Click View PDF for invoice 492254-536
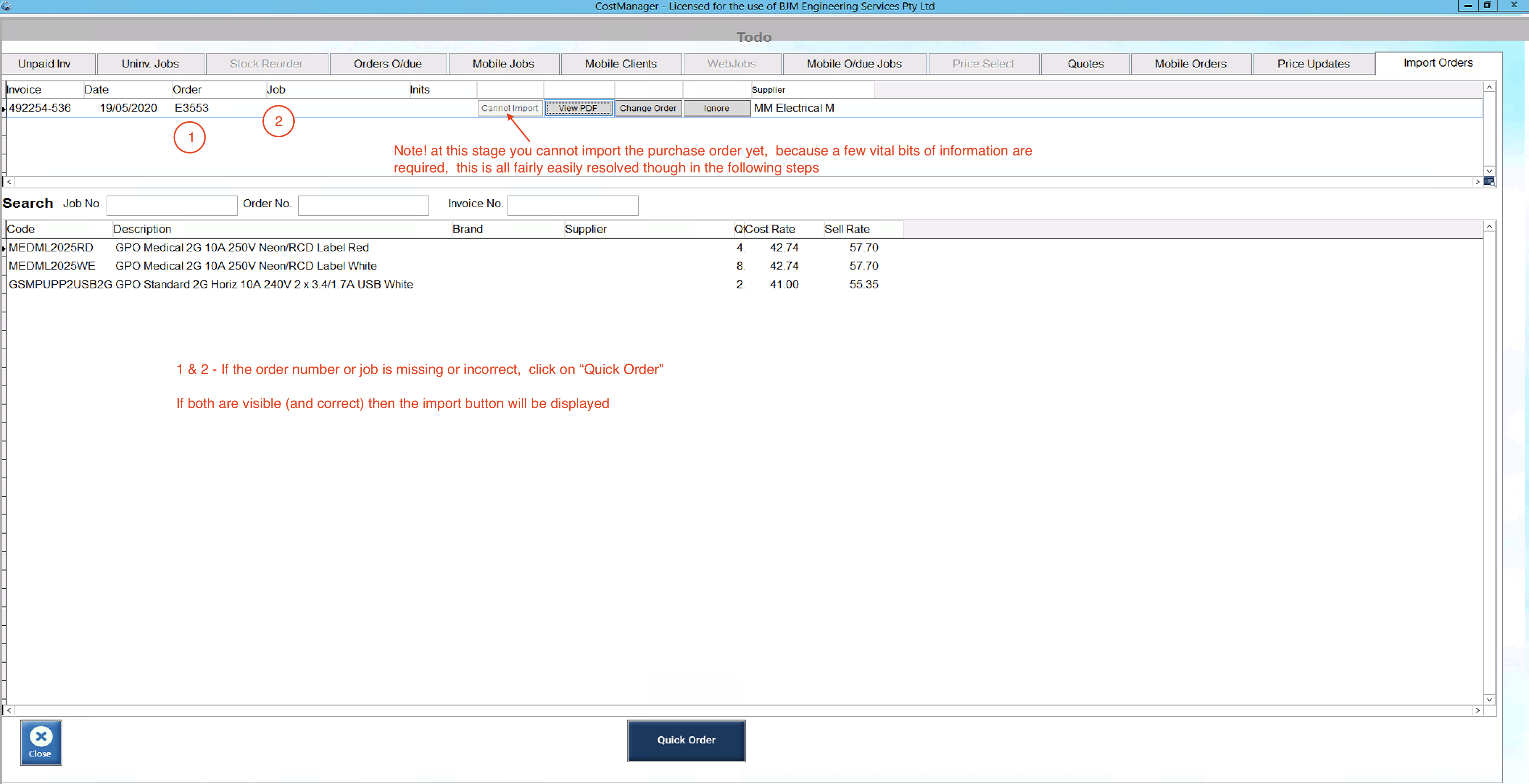The height and width of the screenshot is (784, 1529). click(577, 109)
